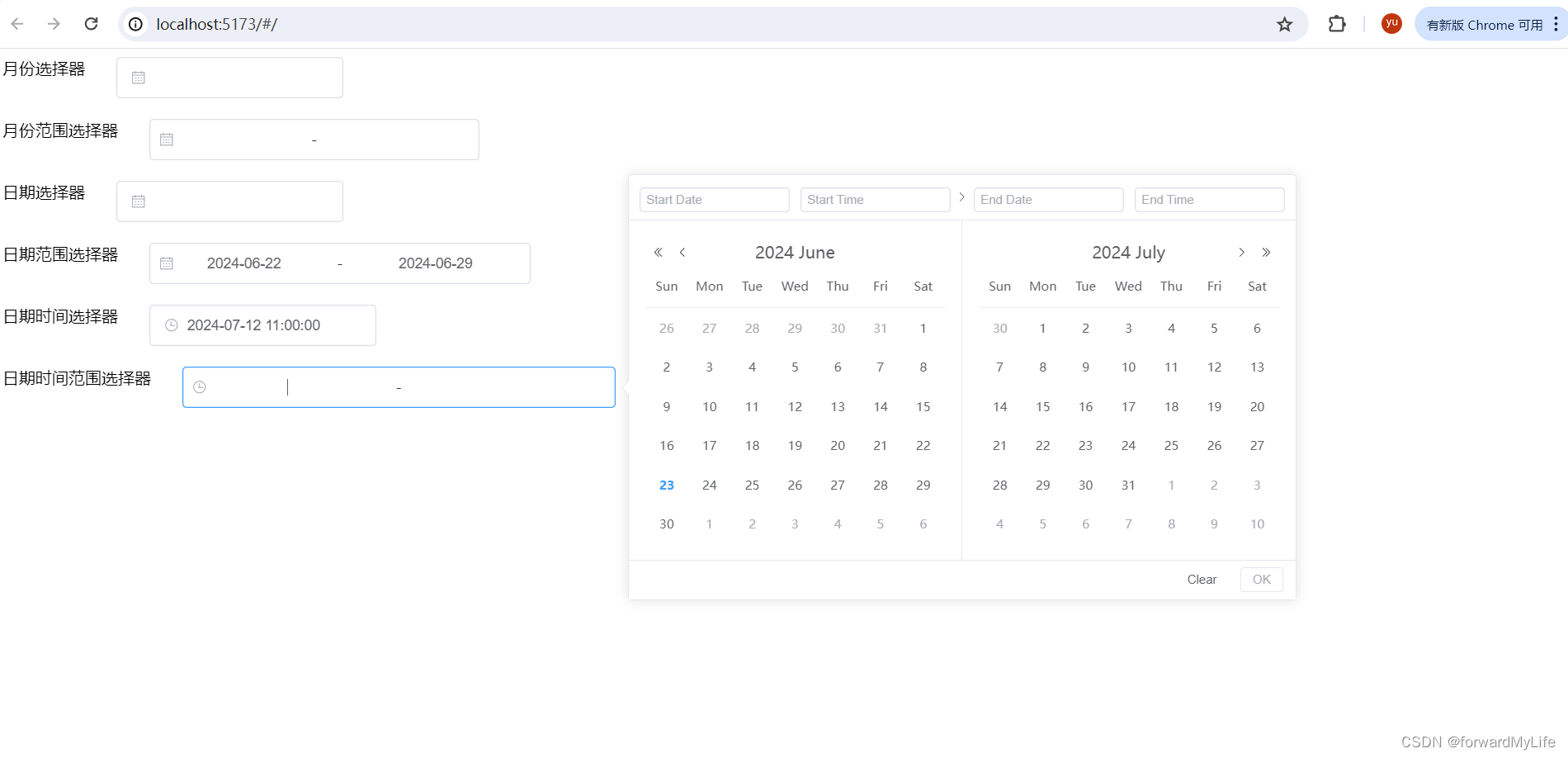Click calendar icon in date picker field

[139, 201]
